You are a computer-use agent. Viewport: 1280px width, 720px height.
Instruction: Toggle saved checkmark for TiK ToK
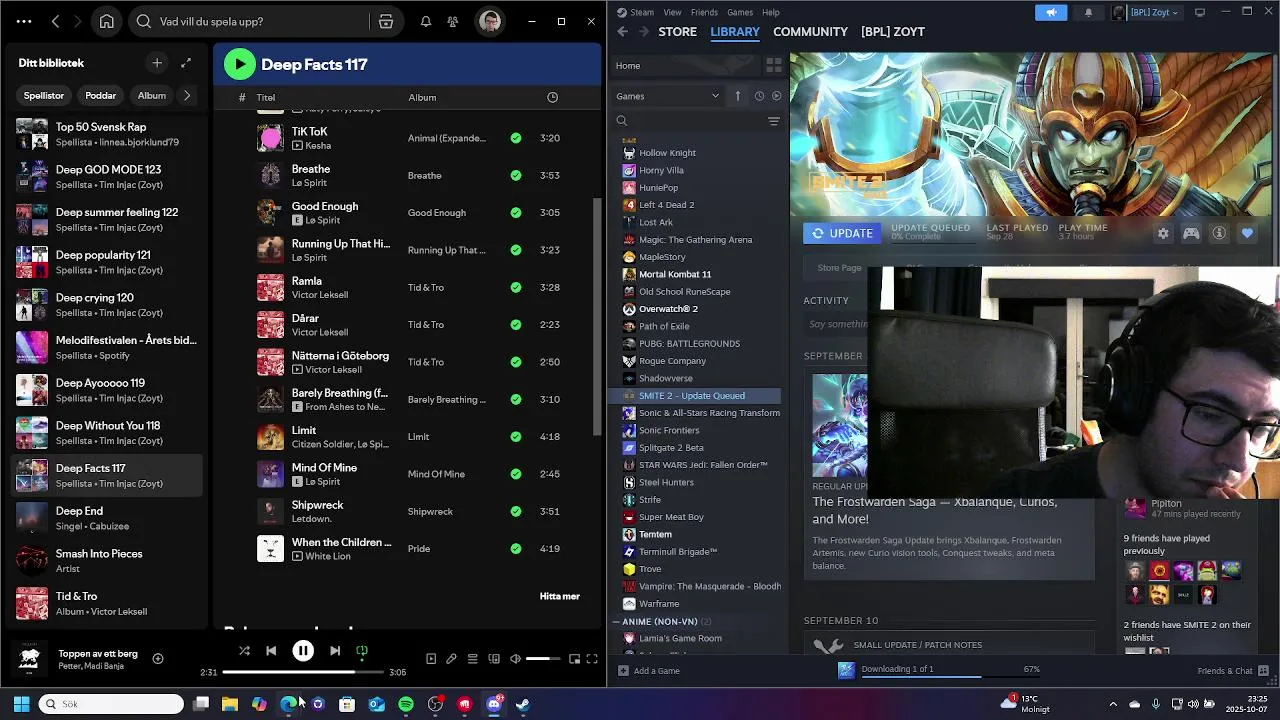(516, 138)
